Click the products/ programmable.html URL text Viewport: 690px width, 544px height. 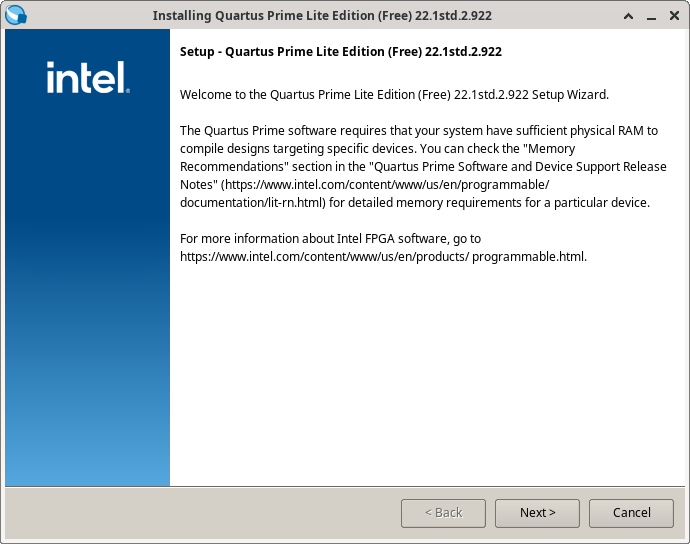pyautogui.click(x=383, y=257)
